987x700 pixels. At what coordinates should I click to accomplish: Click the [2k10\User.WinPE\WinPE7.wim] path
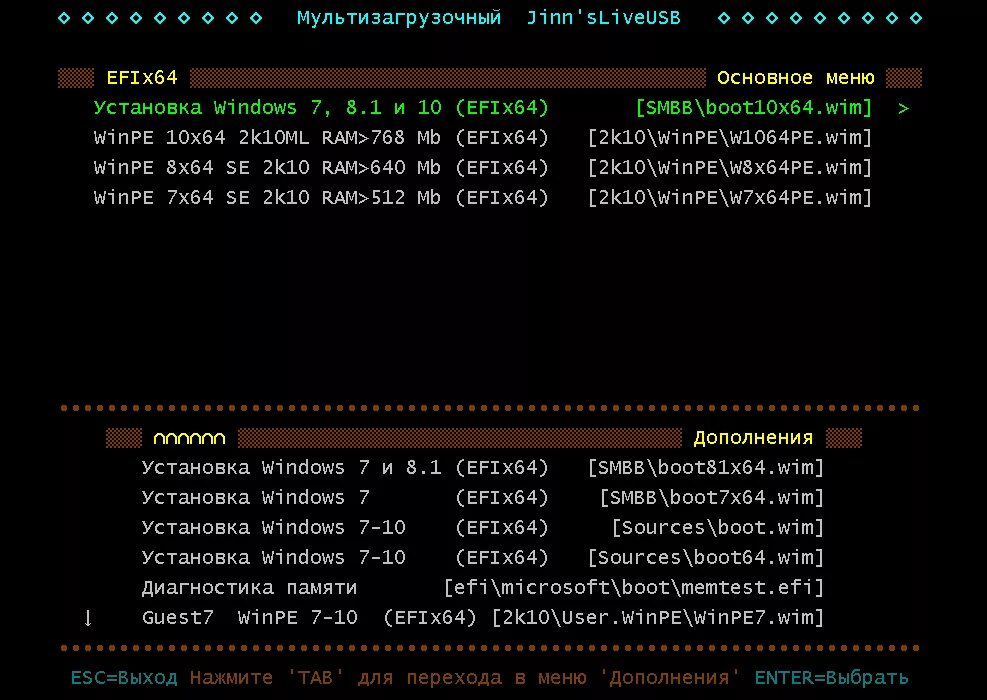[658, 618]
